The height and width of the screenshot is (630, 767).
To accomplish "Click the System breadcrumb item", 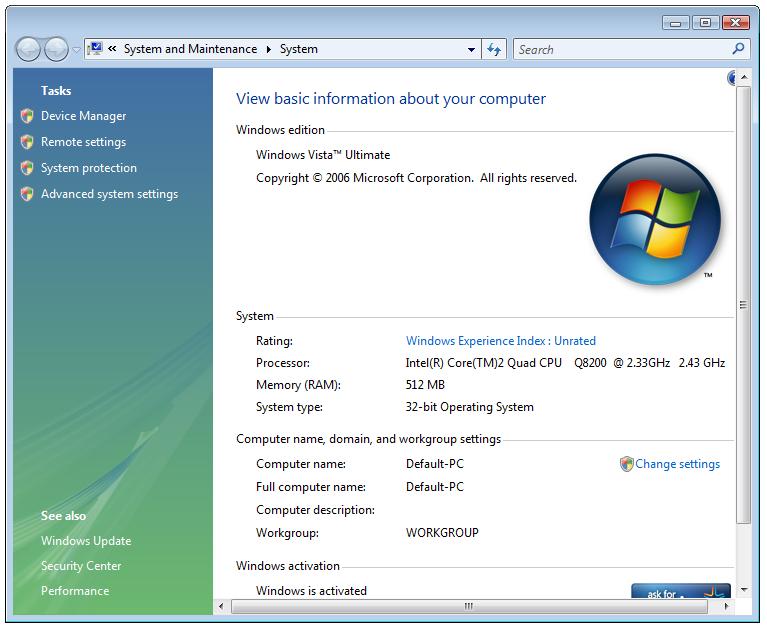I will (298, 49).
